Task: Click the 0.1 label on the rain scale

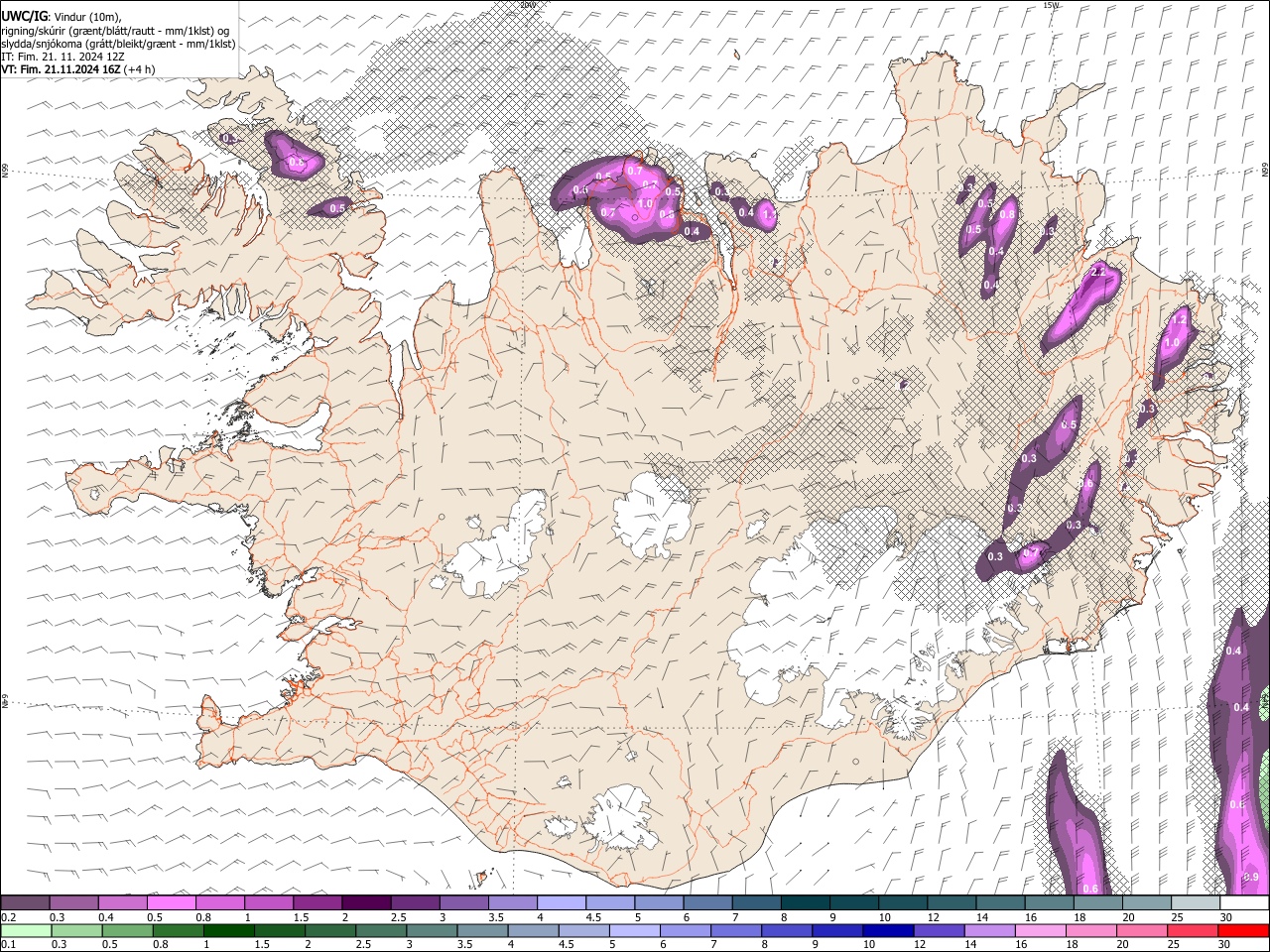Action: 9,944
